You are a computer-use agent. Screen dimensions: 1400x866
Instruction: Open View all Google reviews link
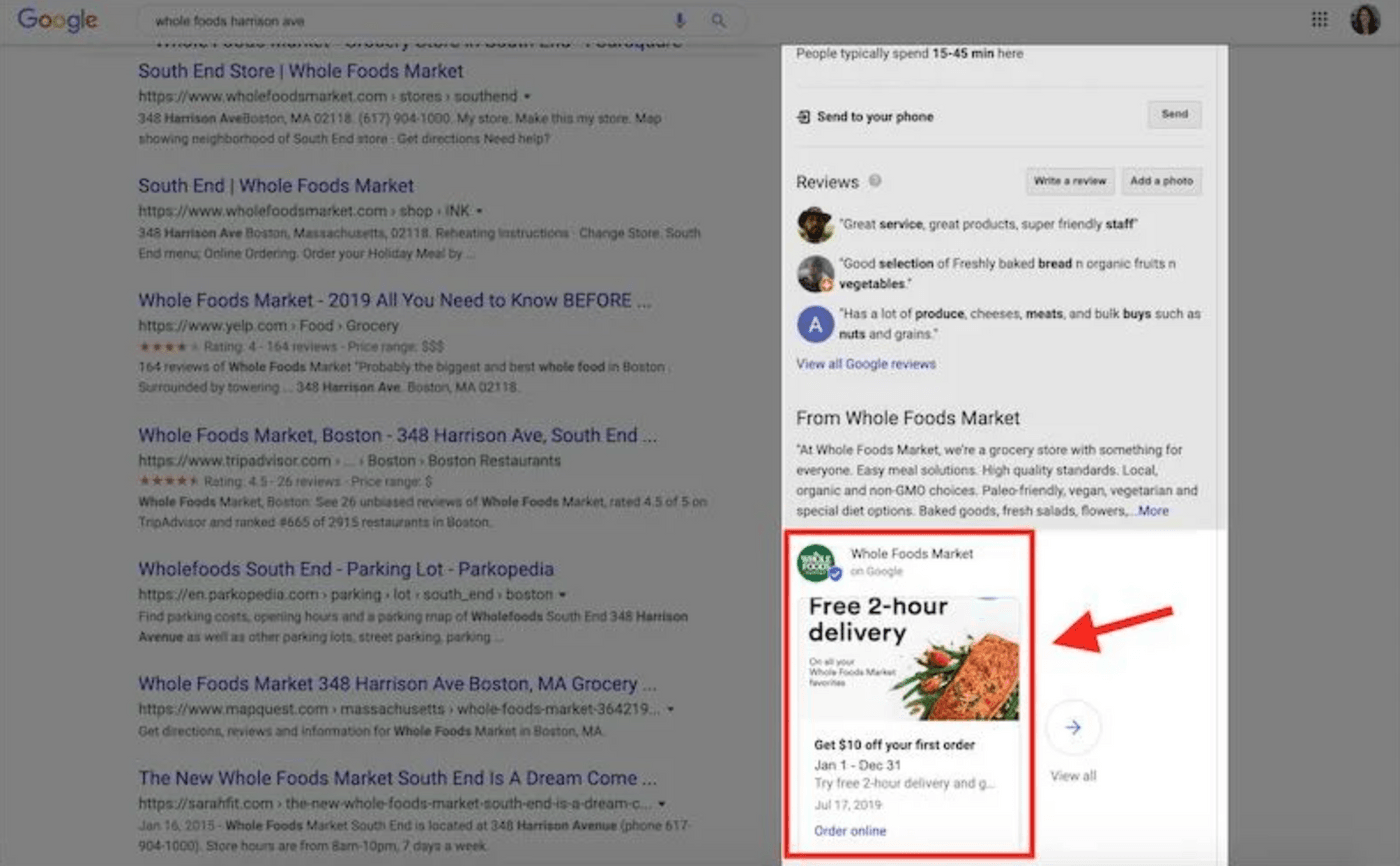click(866, 364)
